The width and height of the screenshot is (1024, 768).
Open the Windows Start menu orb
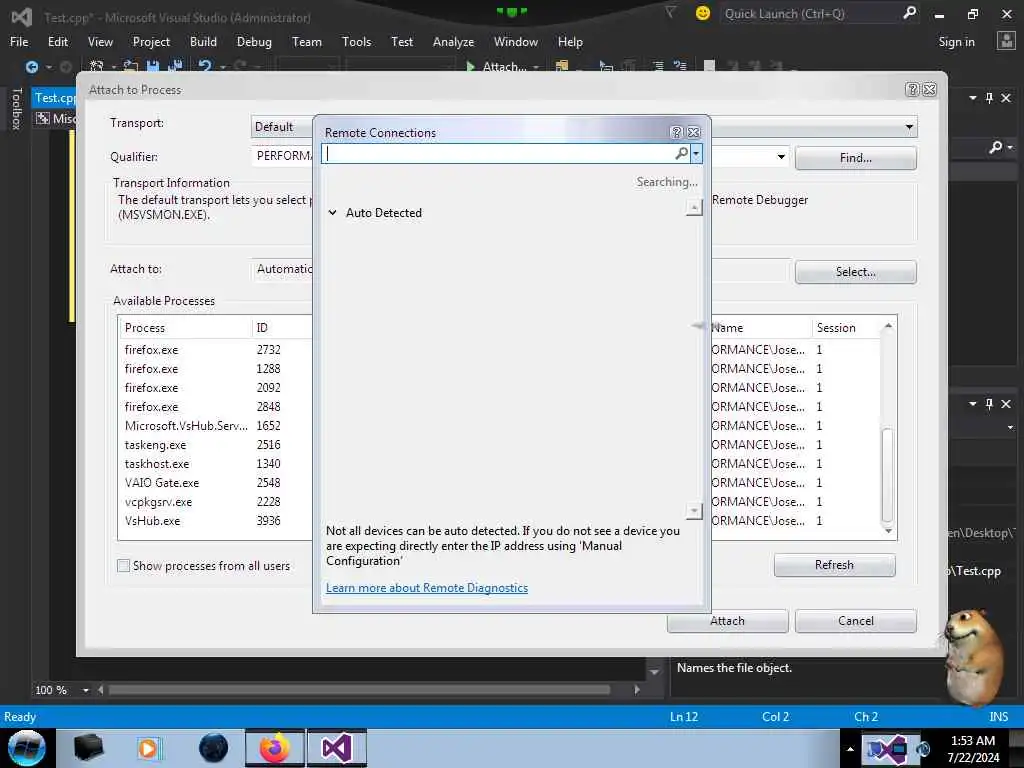tap(26, 748)
